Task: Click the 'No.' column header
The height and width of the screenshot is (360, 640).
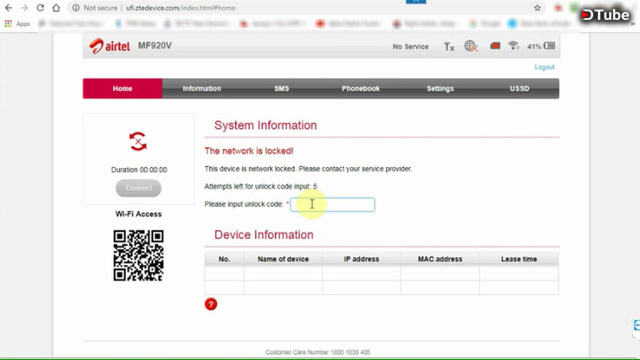Action: [224, 259]
